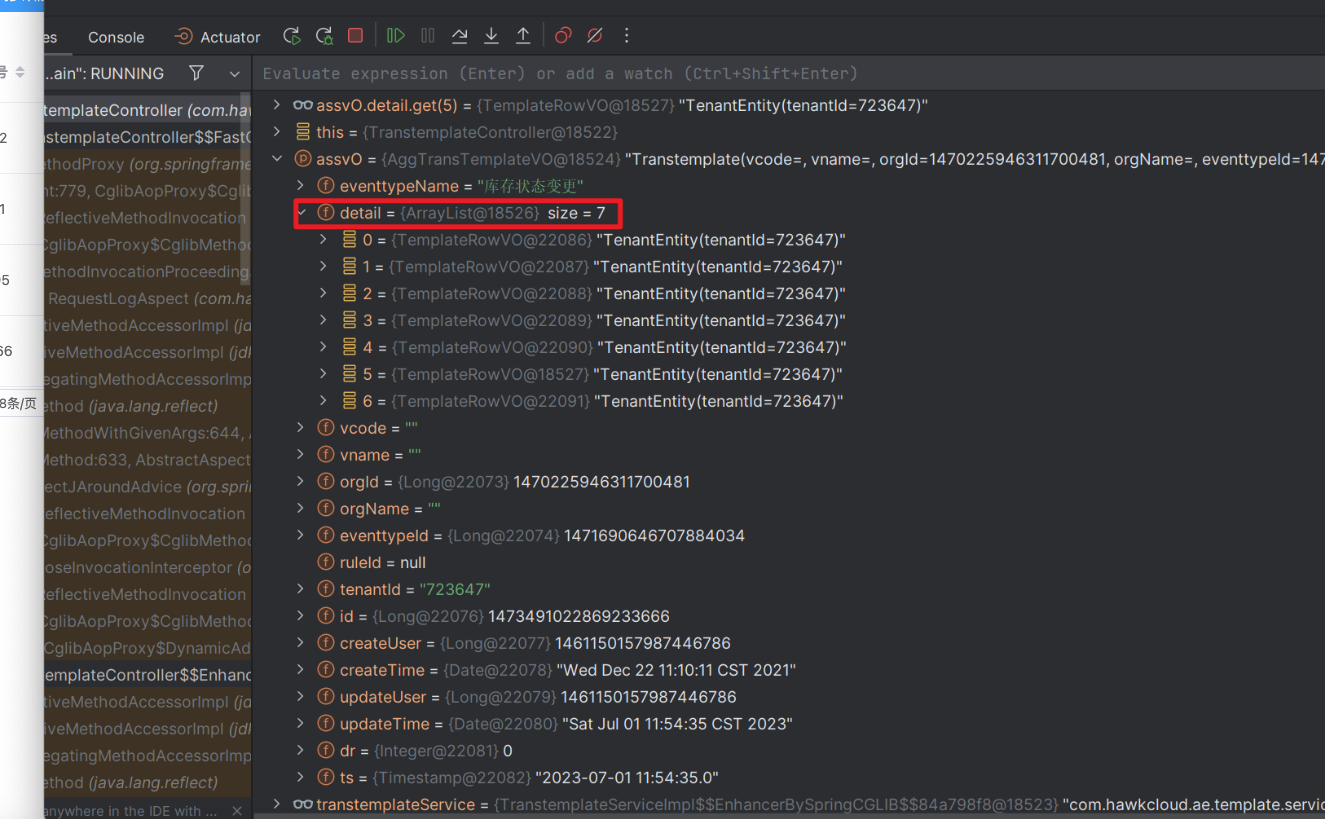
Task: Toggle Mute Breakpoints
Action: point(595,36)
